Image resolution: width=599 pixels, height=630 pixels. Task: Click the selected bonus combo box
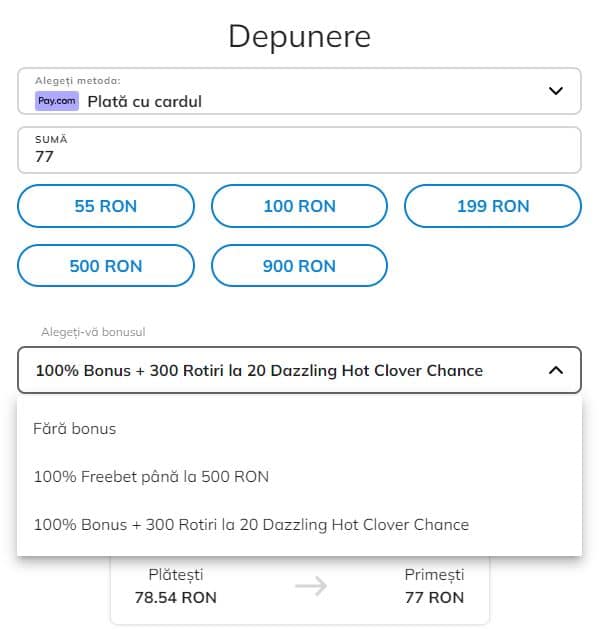point(299,370)
